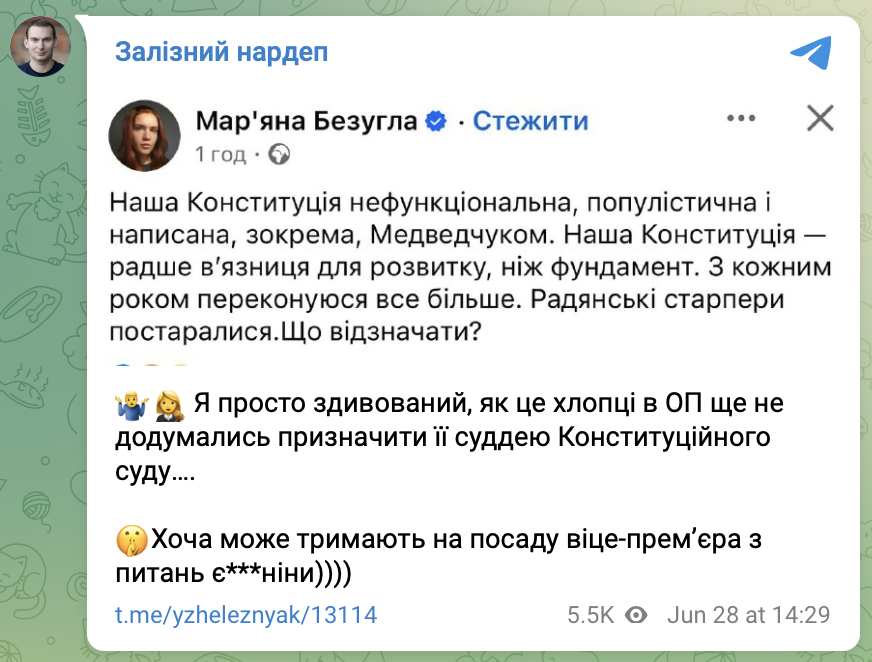Screen dimensions: 872x662
Task: Click the globe public-visibility icon
Action: [280, 154]
